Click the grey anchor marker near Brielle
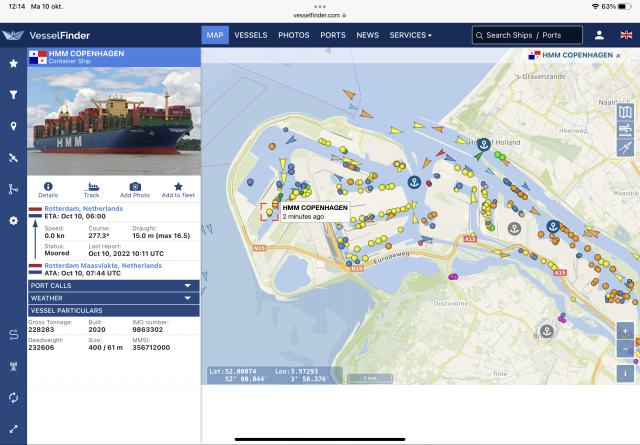Screen dimensions: 640x445 [x=547, y=331]
